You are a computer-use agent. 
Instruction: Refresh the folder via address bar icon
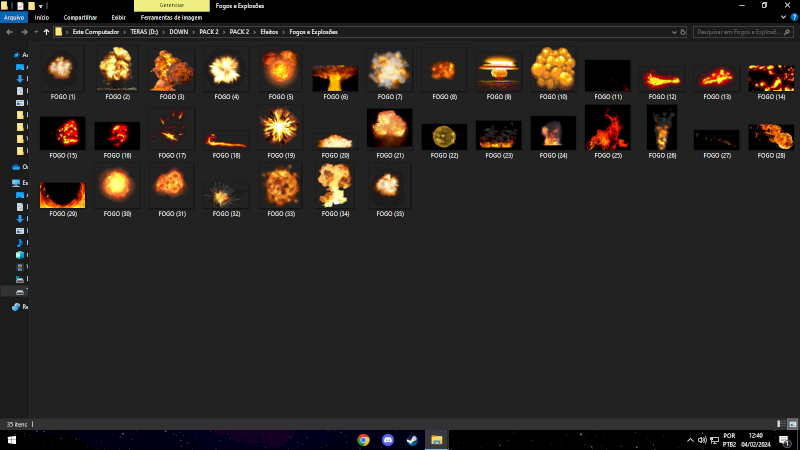tap(683, 32)
